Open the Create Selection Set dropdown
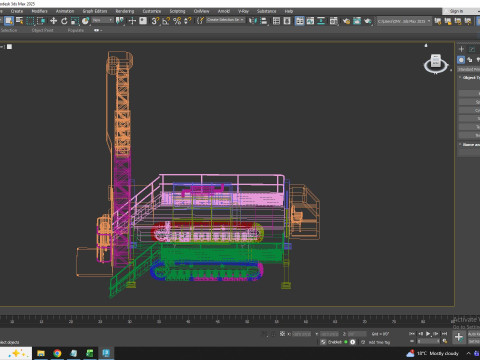The width and height of the screenshot is (480, 360). (225, 20)
